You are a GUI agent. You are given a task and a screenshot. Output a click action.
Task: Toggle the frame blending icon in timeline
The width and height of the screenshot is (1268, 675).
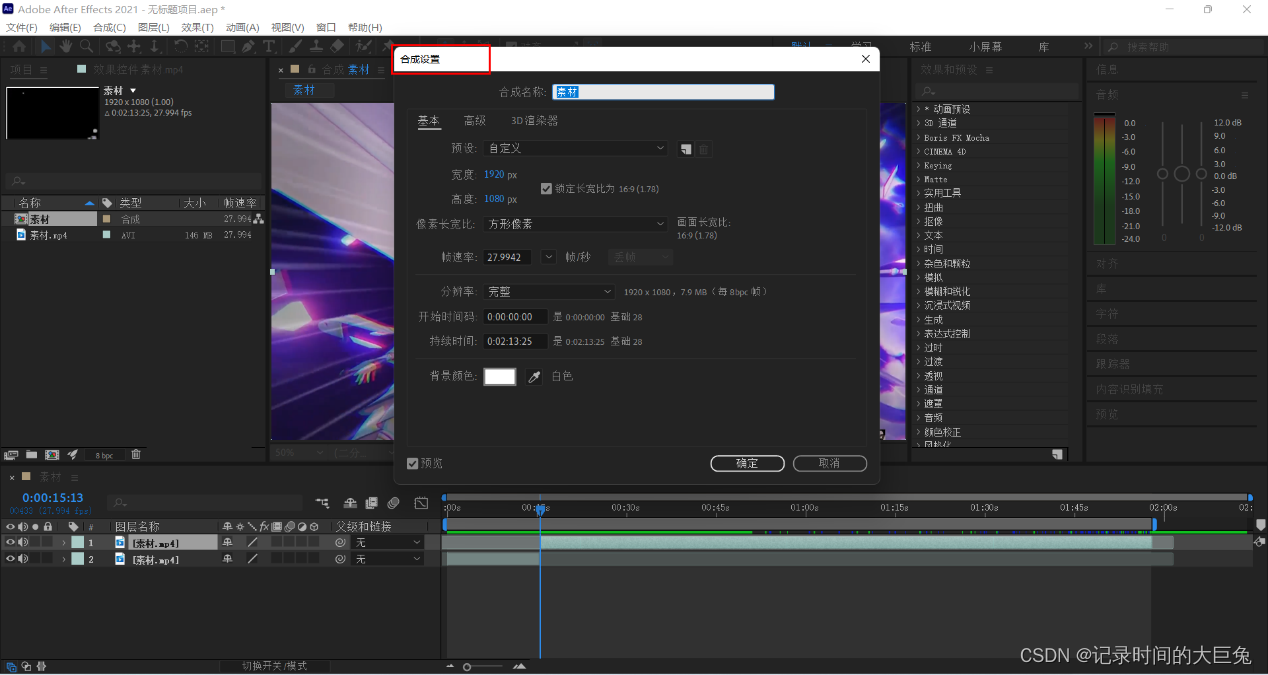click(x=371, y=503)
